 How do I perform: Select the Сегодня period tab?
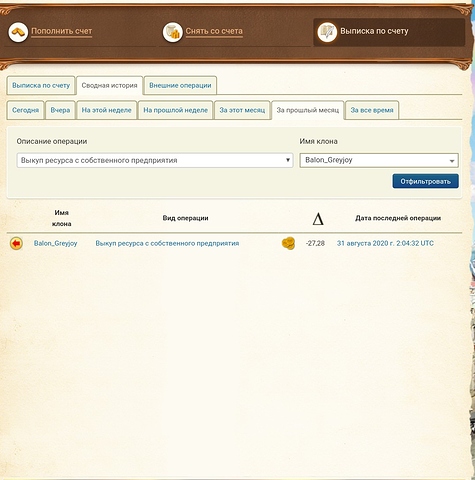(25, 110)
